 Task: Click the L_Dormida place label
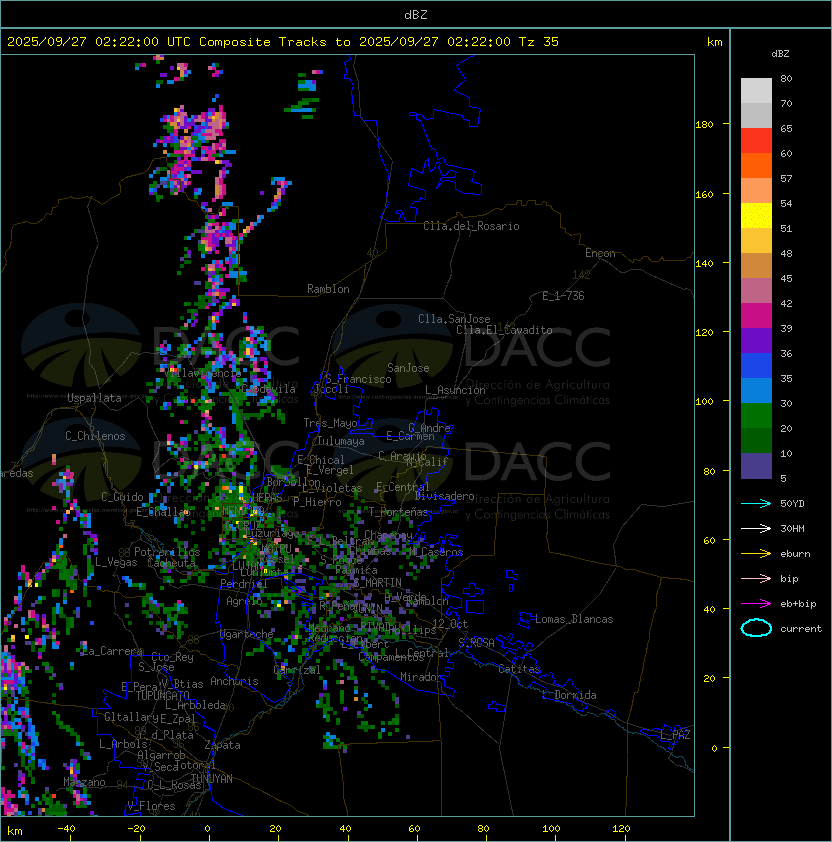(569, 695)
